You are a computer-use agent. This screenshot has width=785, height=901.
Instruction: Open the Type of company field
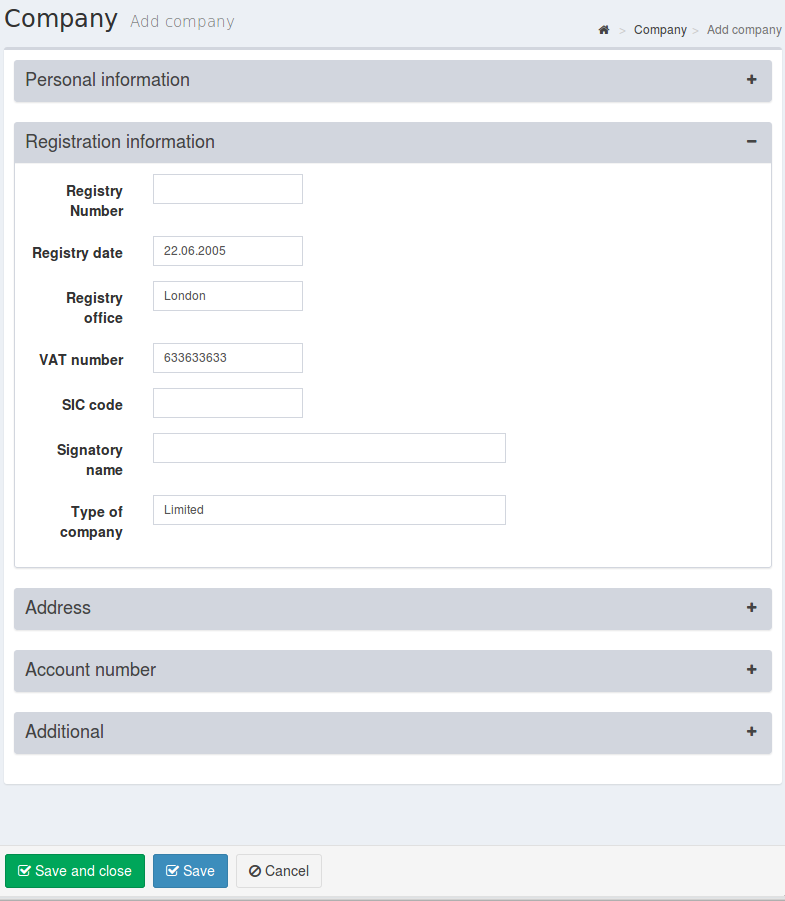pos(329,510)
